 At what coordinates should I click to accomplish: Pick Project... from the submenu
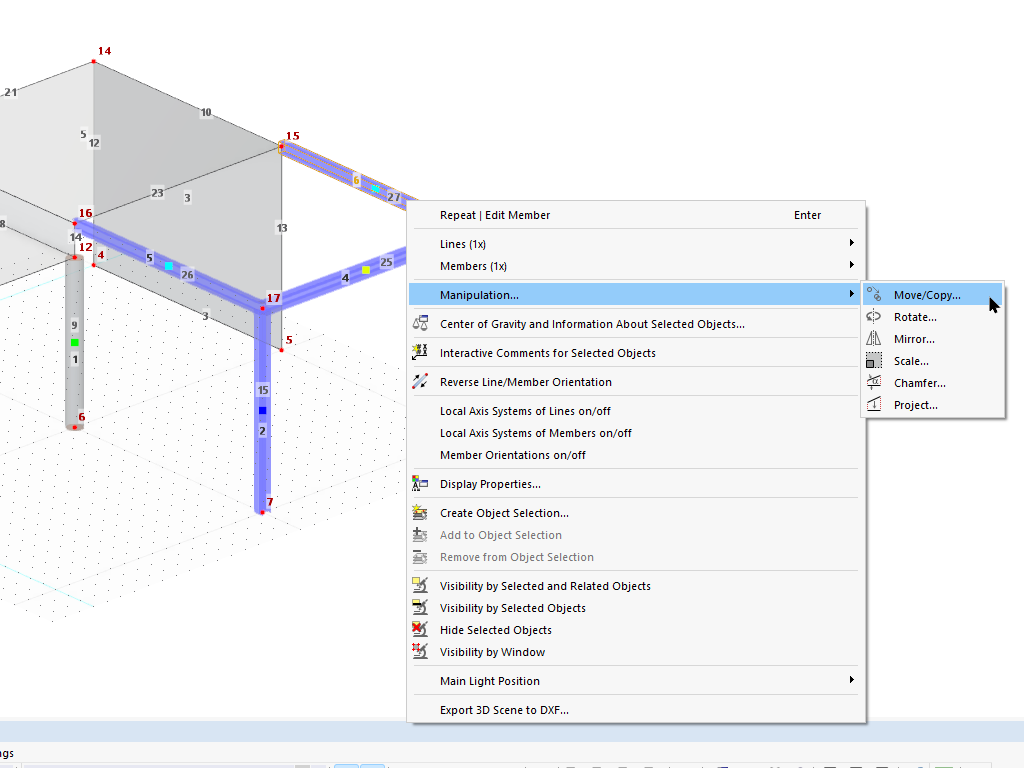coord(933,405)
